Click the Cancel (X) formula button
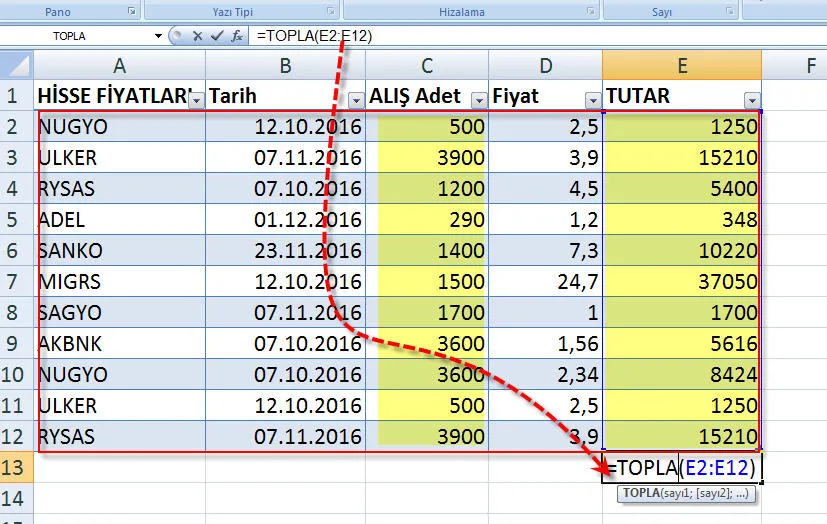Screen dimensions: 827x524 pyautogui.click(x=198, y=35)
